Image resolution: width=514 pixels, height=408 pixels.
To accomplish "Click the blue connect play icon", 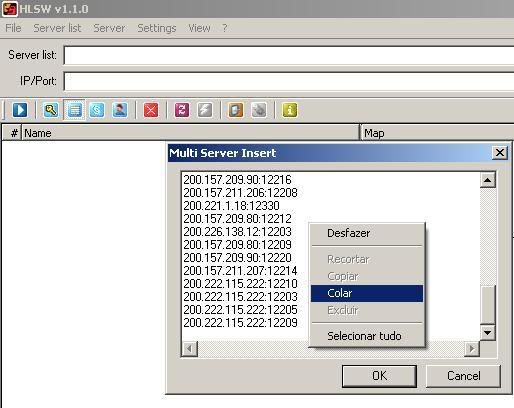I will pyautogui.click(x=20, y=110).
